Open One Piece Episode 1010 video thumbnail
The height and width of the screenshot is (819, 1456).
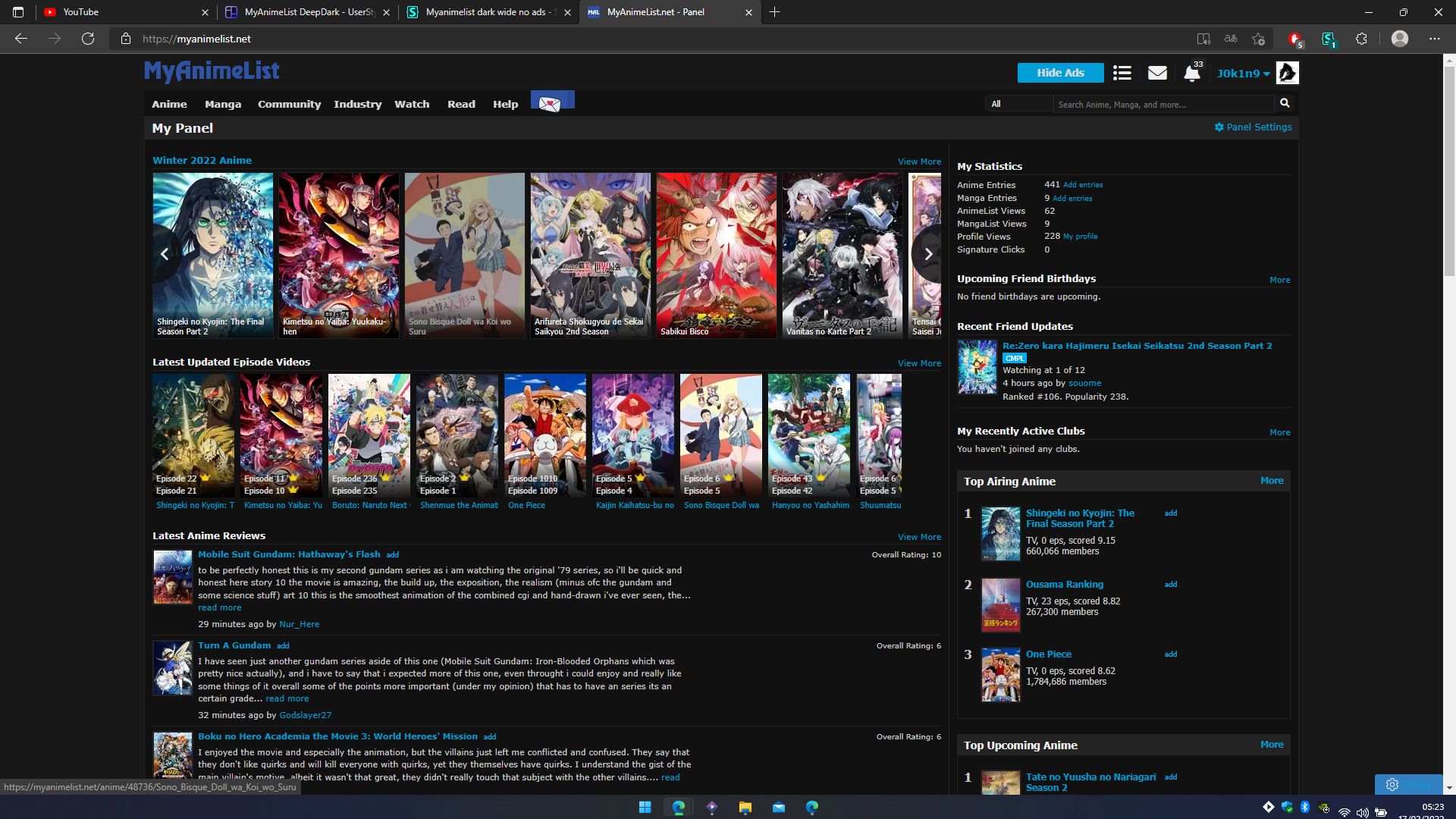(544, 435)
